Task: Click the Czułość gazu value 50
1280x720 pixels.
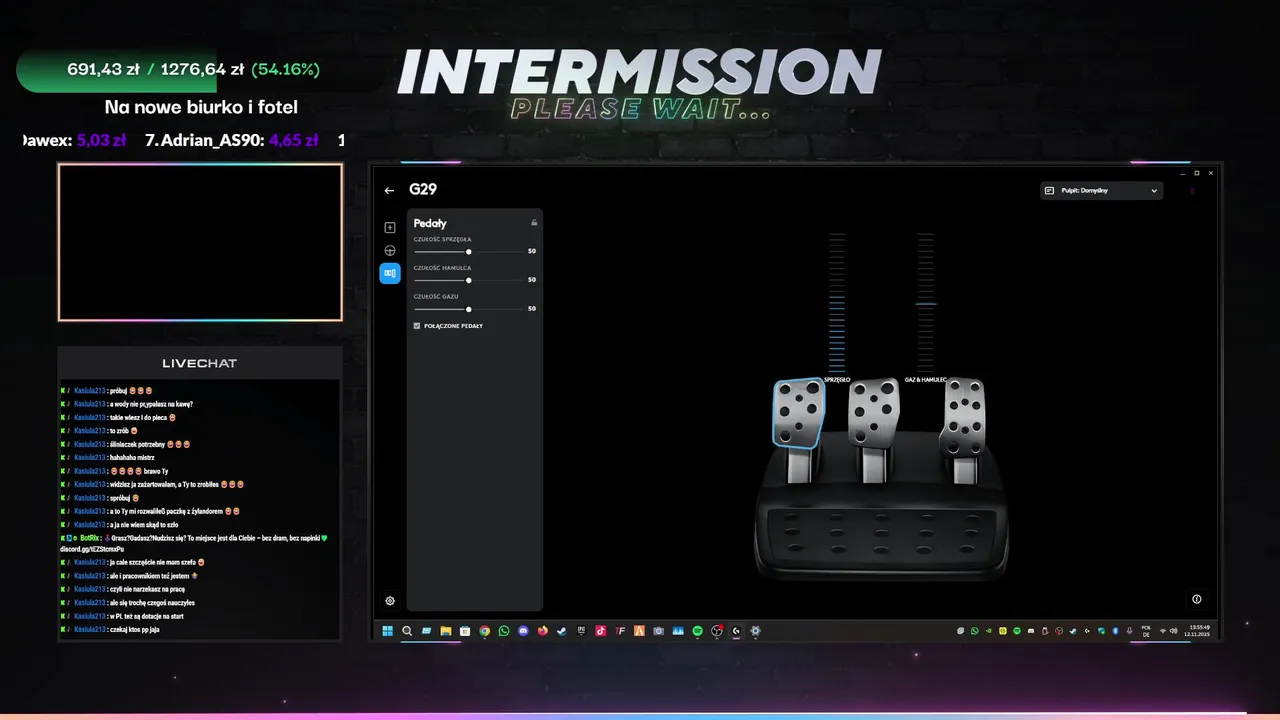Action: 532,309
